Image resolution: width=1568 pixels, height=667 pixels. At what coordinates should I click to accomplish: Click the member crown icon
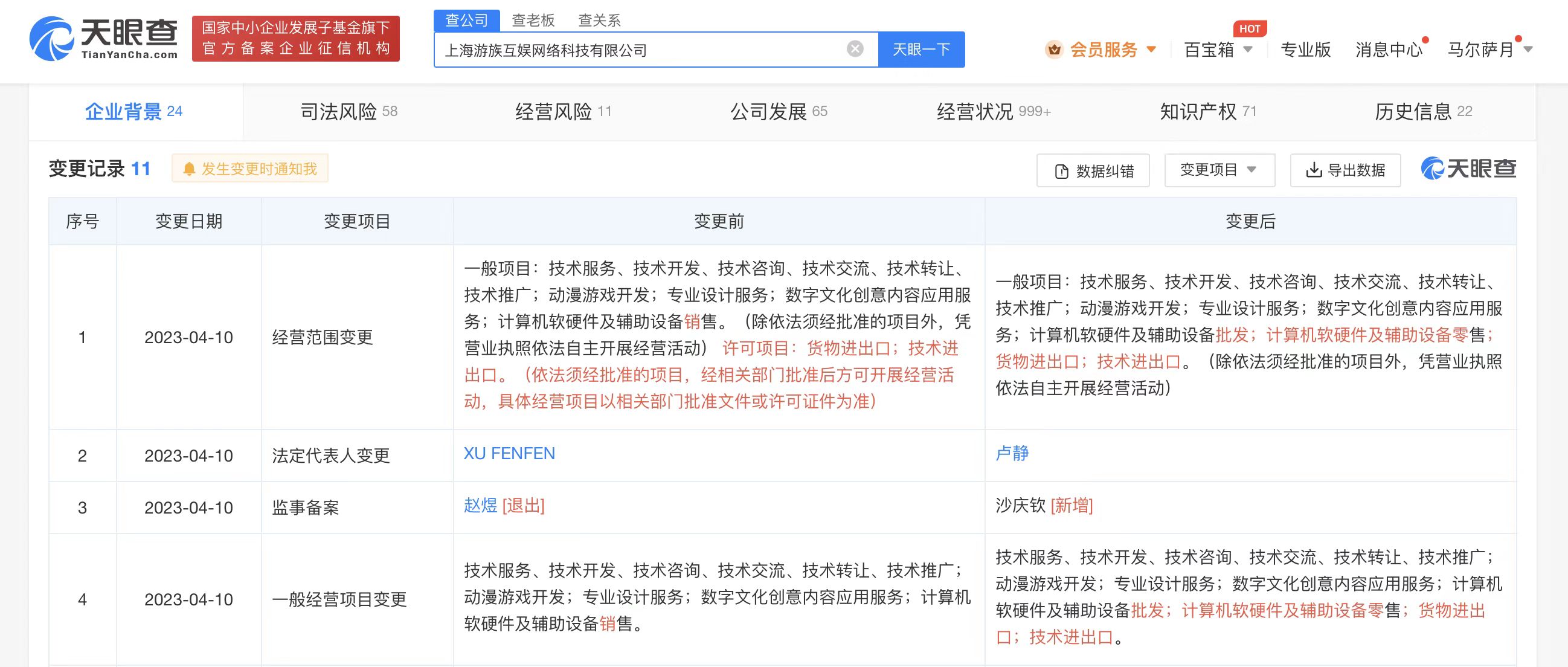[x=1053, y=50]
